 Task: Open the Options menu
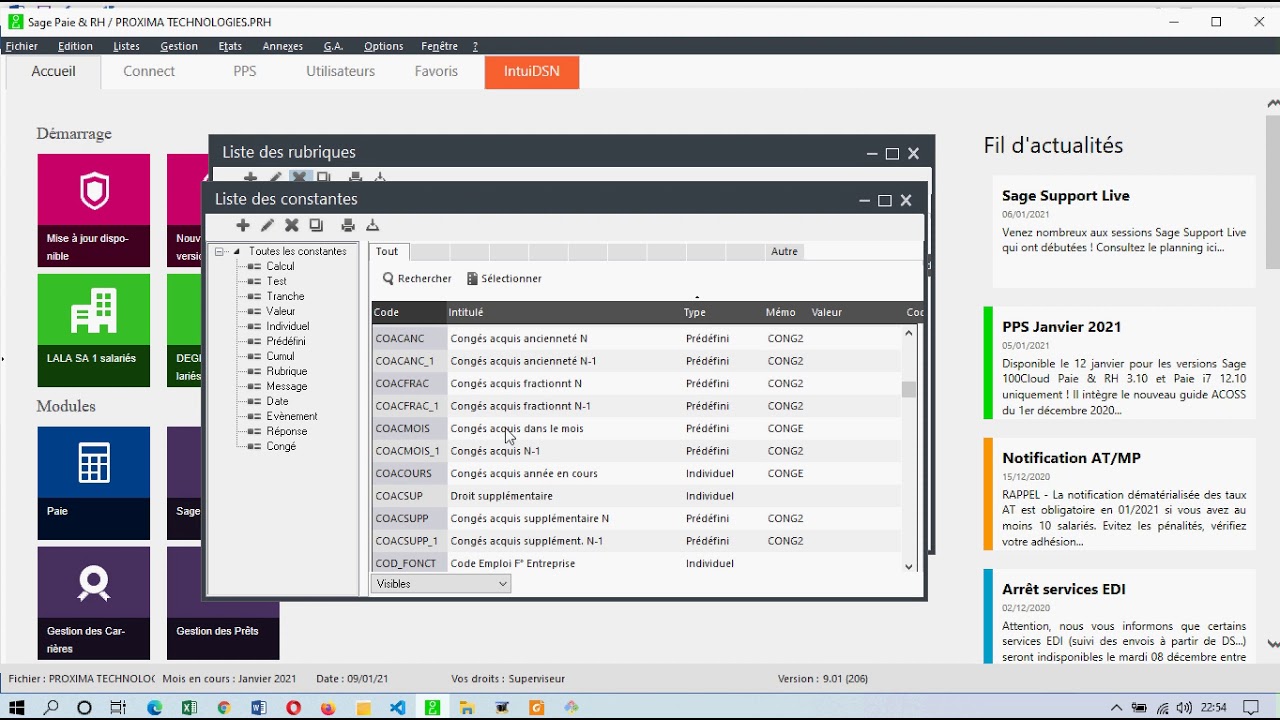click(x=384, y=46)
